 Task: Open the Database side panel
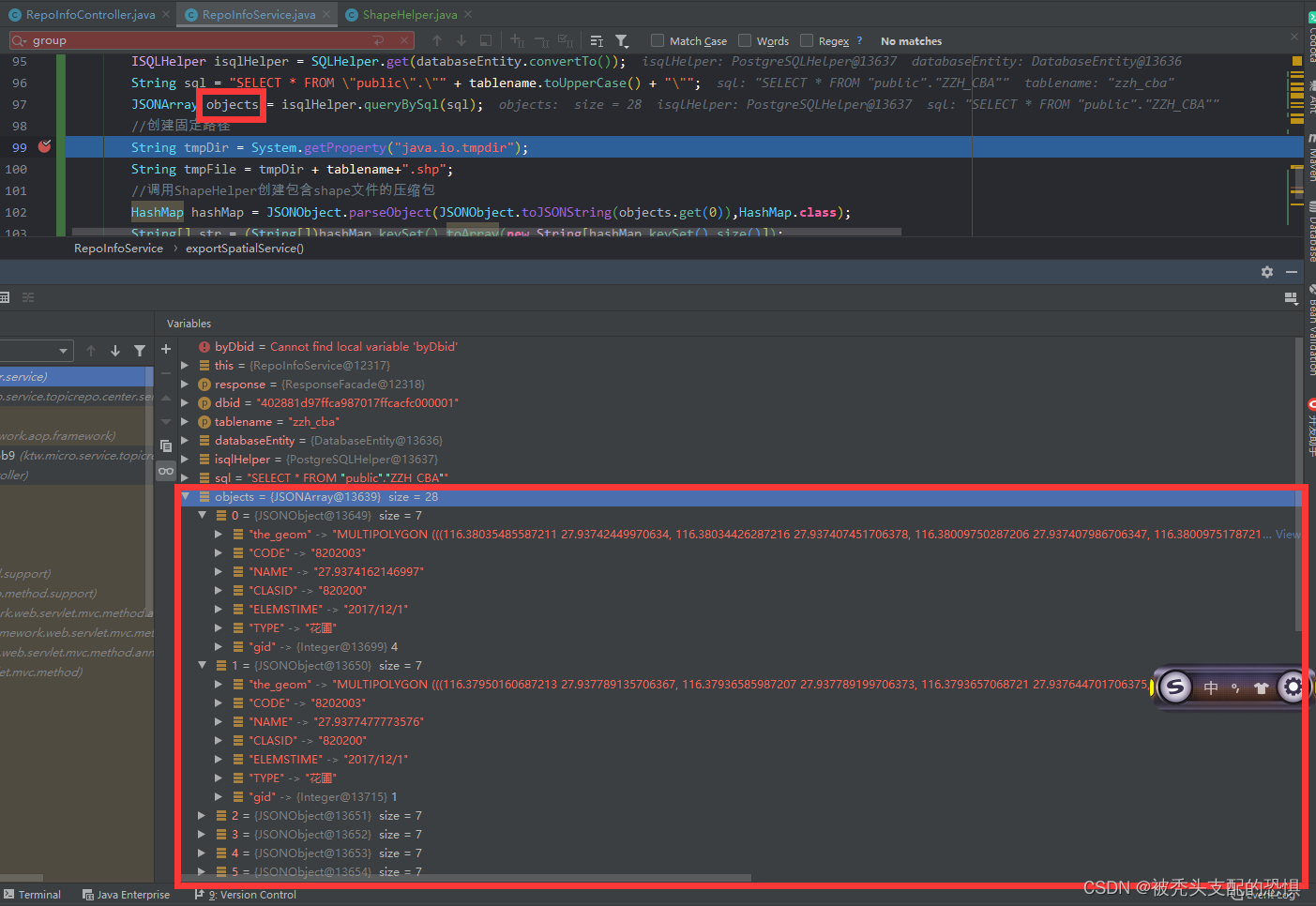(x=1310, y=231)
